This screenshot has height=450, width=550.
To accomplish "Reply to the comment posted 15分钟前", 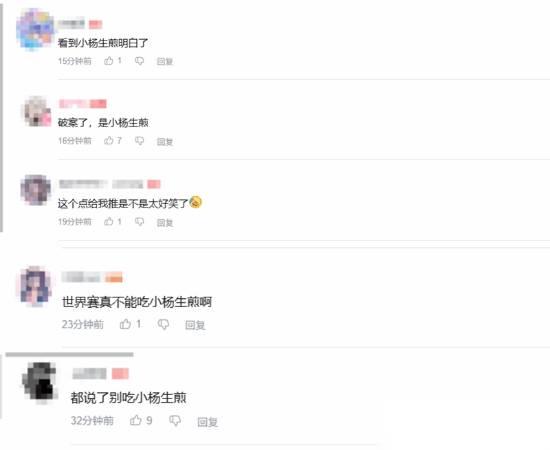I will click(165, 61).
